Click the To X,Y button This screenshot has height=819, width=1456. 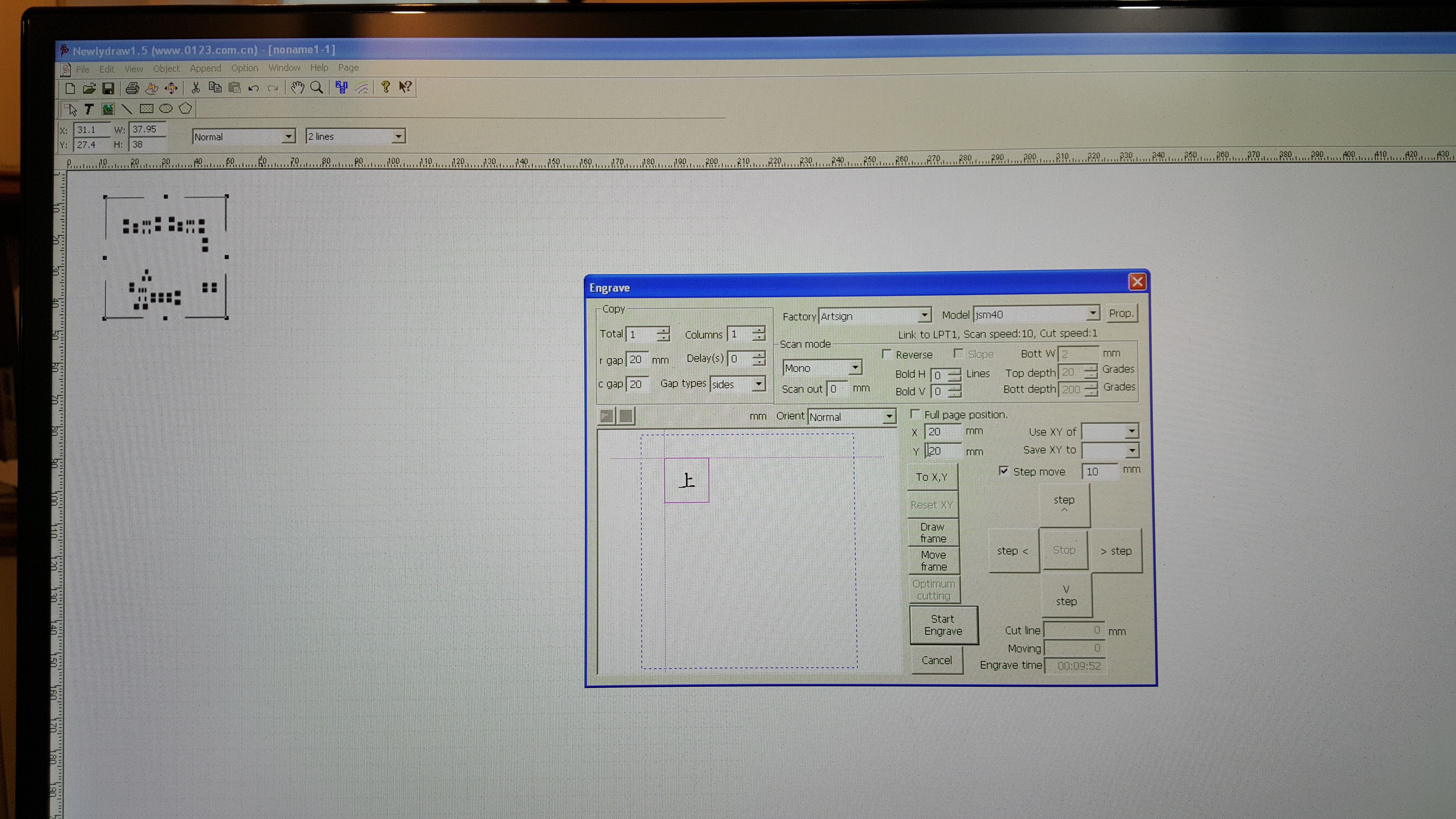point(932,477)
